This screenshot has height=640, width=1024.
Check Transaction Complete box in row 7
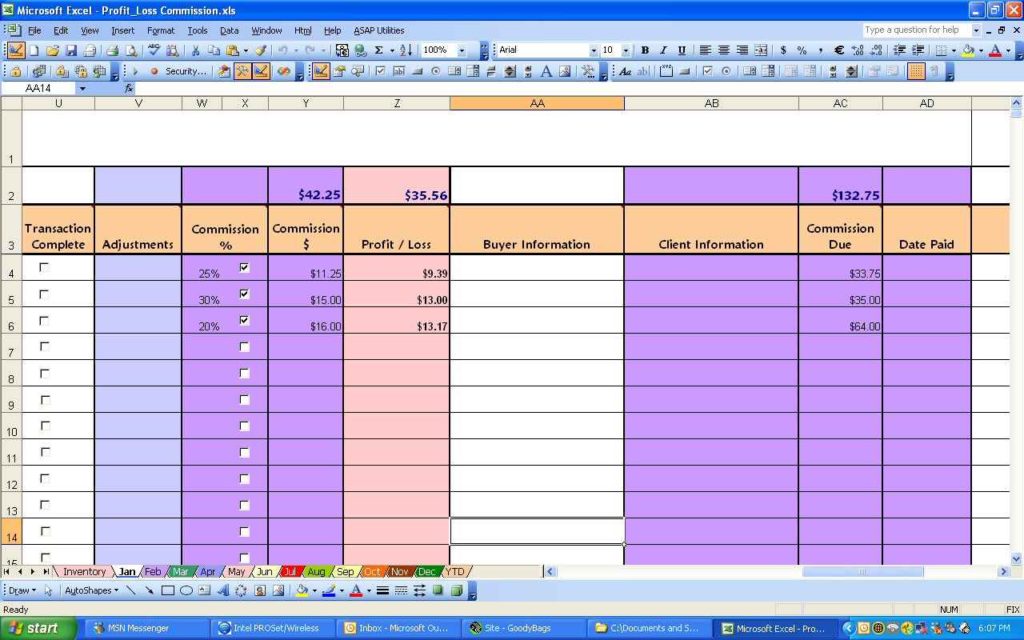click(44, 346)
